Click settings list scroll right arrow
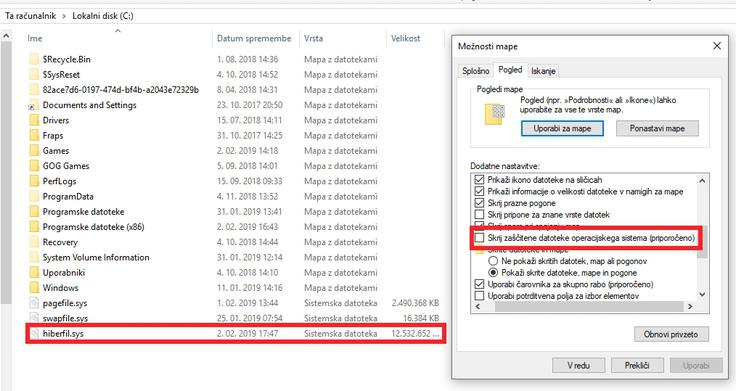 click(690, 306)
